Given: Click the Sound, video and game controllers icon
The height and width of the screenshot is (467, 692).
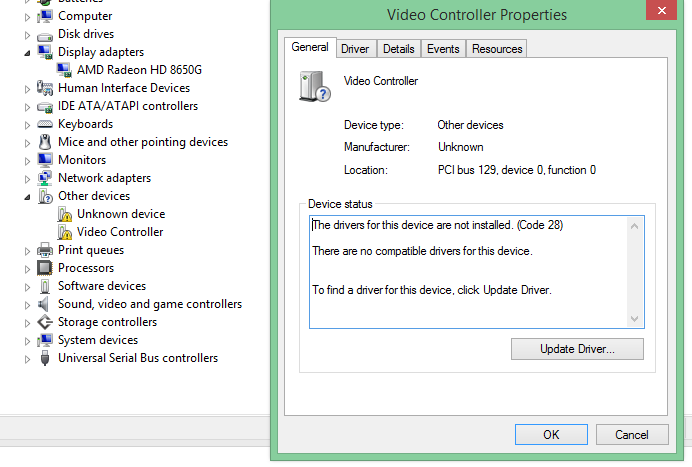Looking at the screenshot, I should [45, 304].
